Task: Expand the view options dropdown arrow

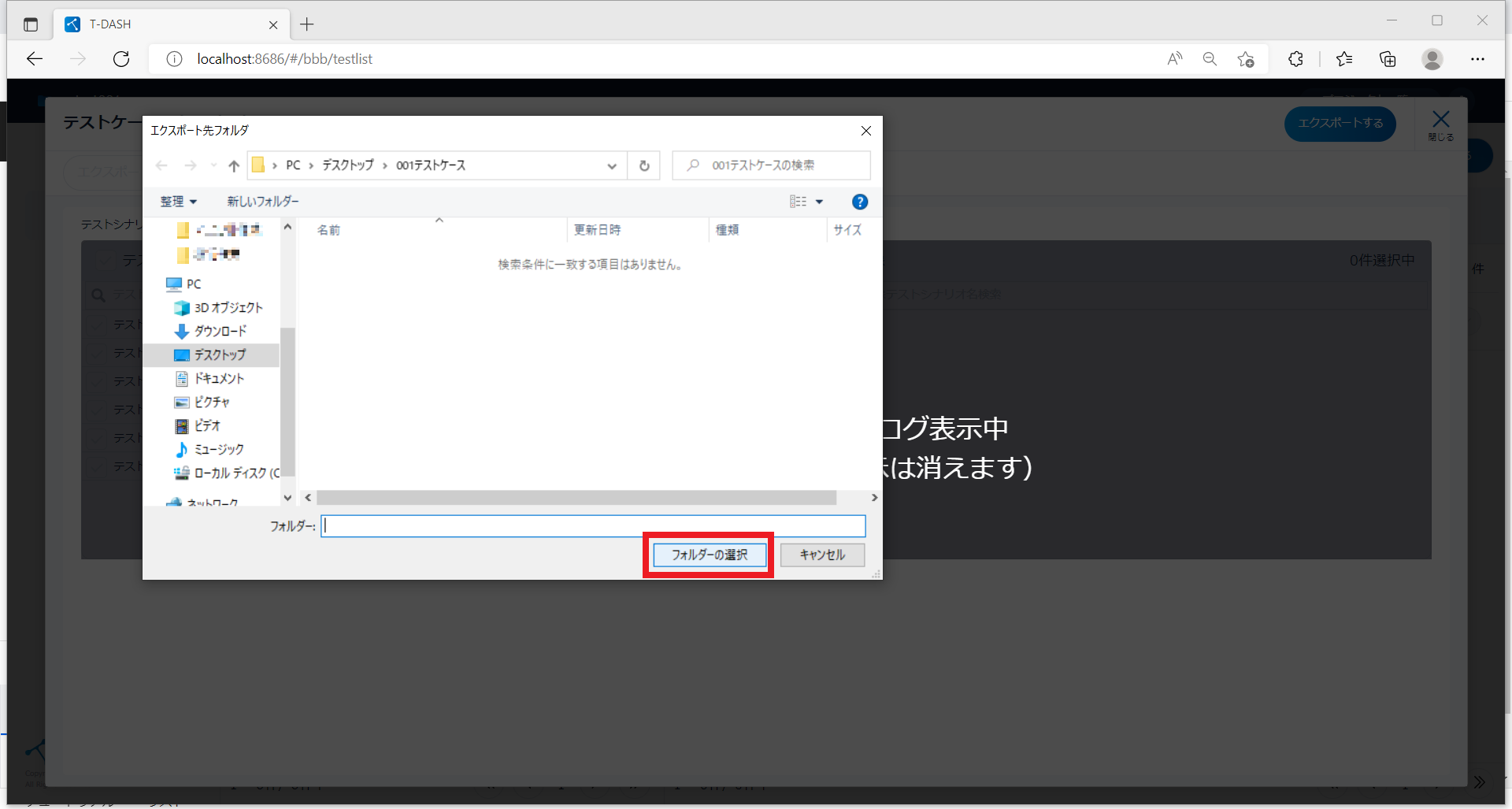Action: pyautogui.click(x=819, y=202)
